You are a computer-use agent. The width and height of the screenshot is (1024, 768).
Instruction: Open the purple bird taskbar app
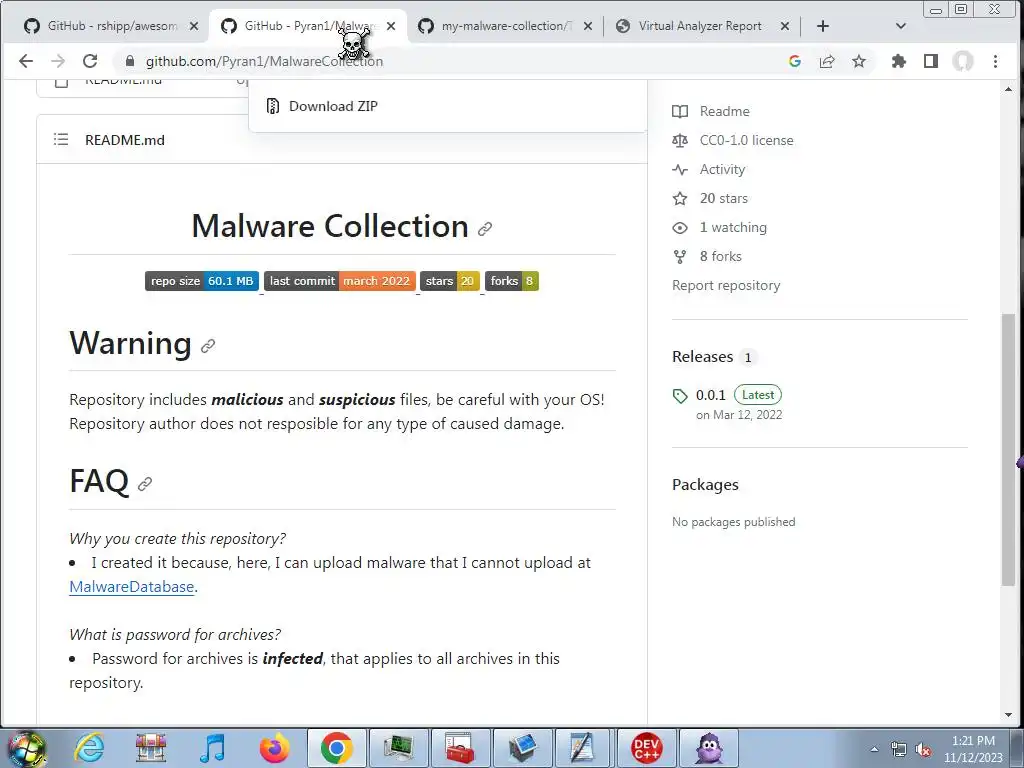tap(709, 748)
